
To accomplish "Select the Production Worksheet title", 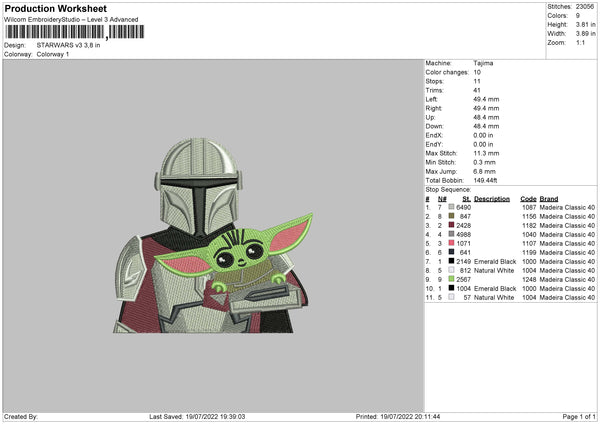I will pyautogui.click(x=55, y=8).
